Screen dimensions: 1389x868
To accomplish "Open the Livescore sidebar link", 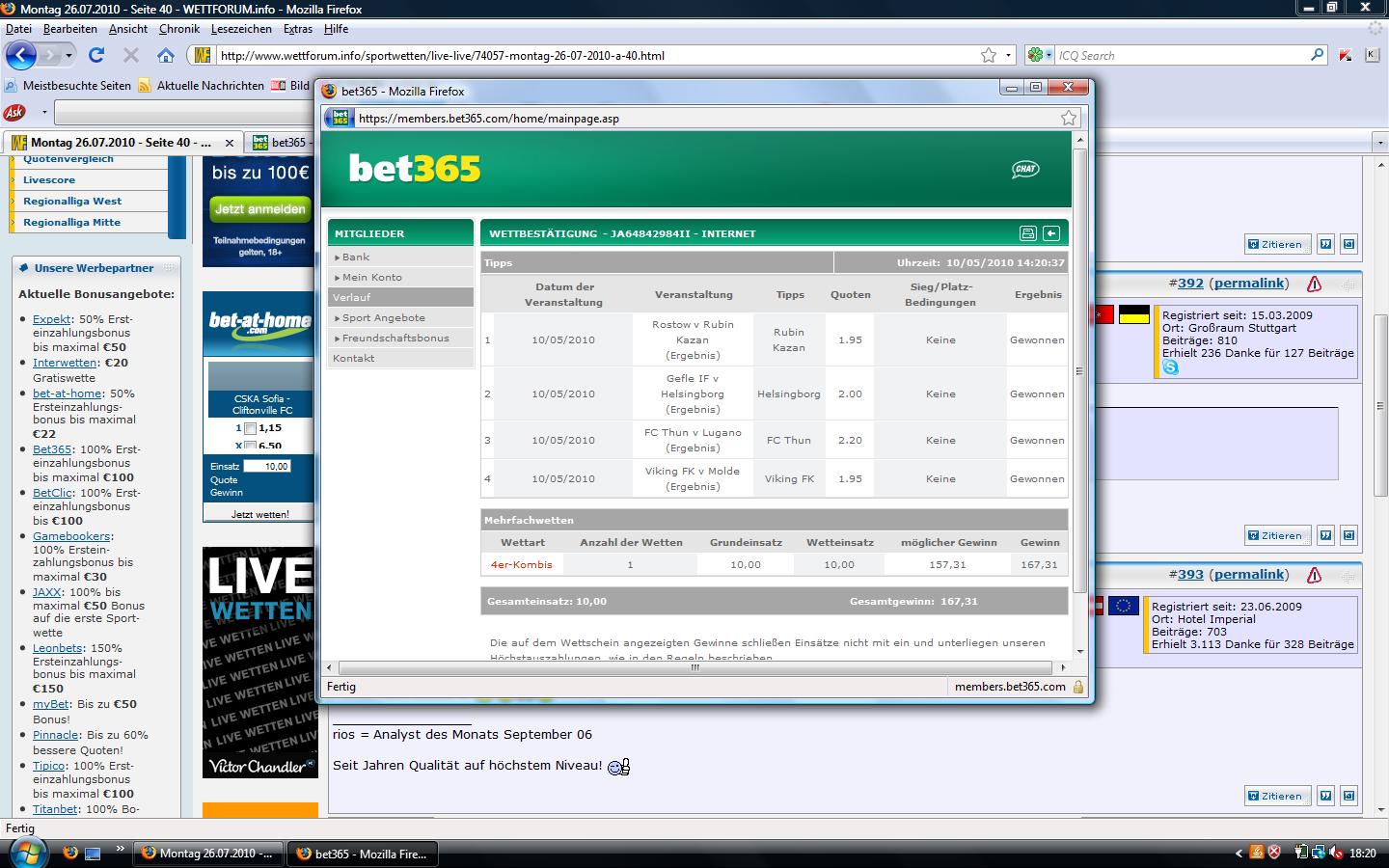I will click(49, 179).
